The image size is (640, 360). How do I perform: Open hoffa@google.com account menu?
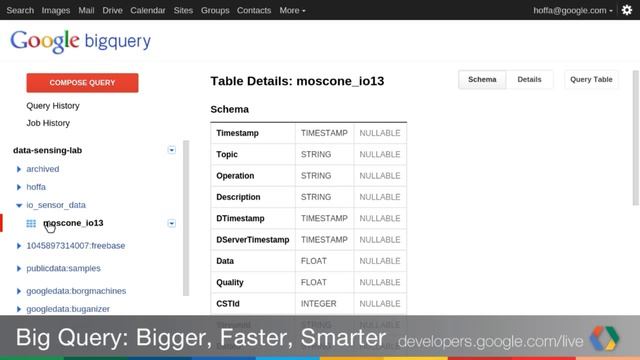[573, 10]
